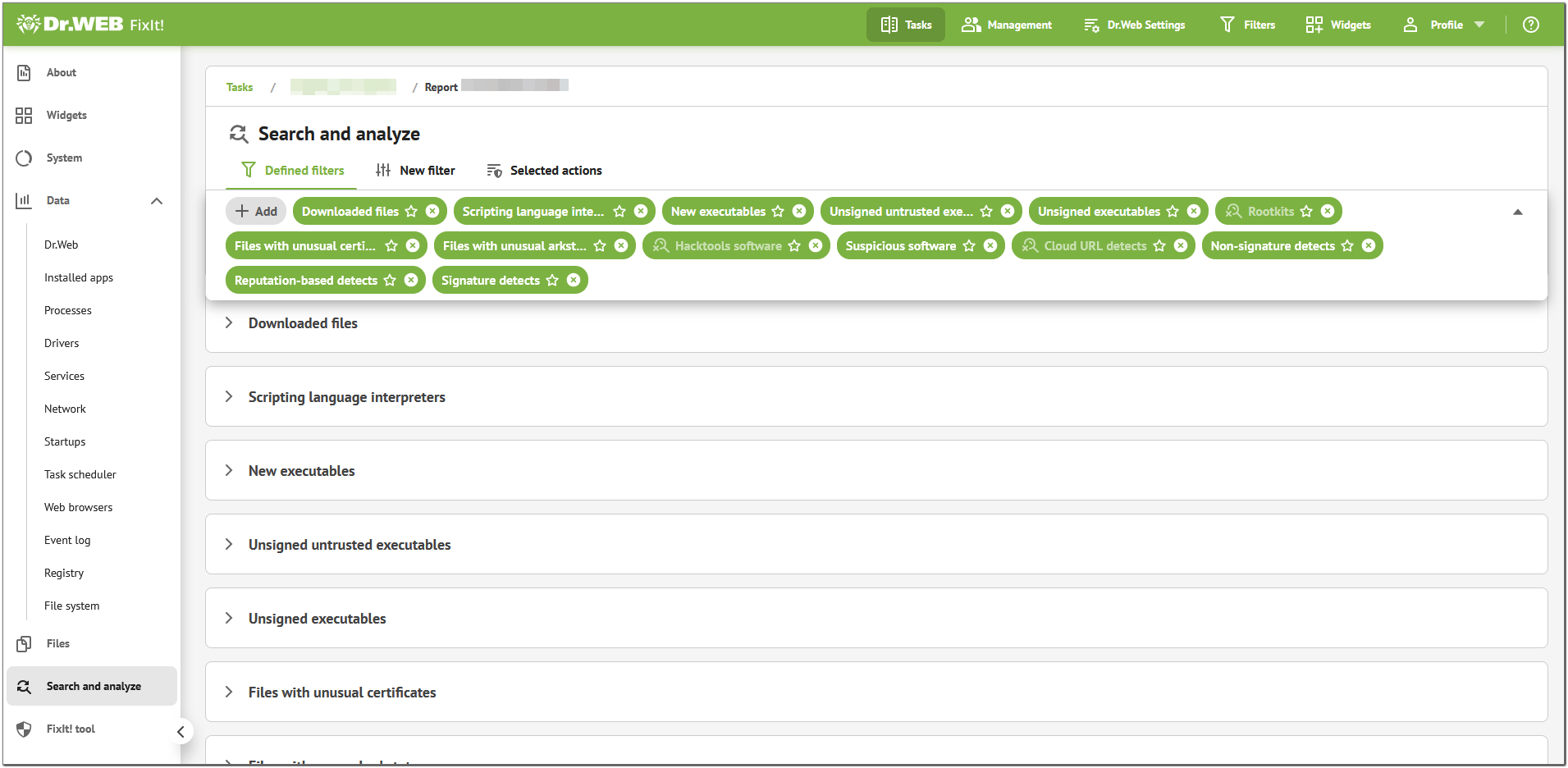This screenshot has width=1568, height=768.
Task: Click the Add filter button
Action: coord(256,211)
